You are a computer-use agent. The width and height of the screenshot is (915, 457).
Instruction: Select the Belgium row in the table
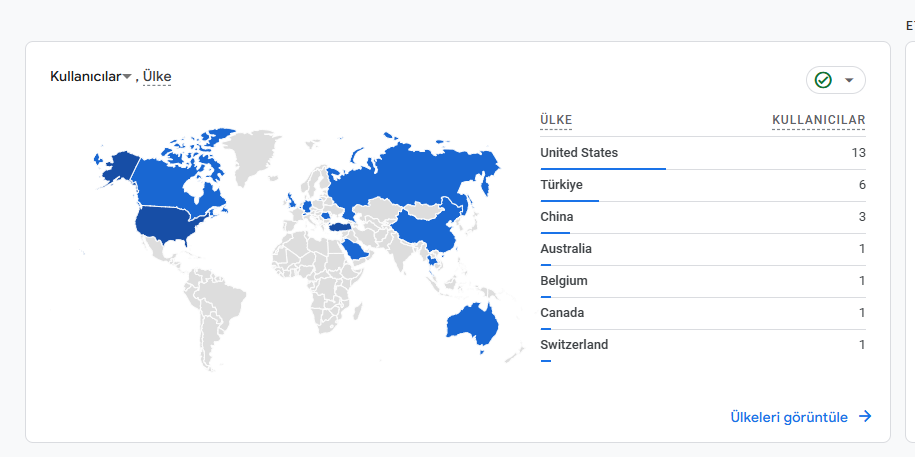[x=703, y=282]
